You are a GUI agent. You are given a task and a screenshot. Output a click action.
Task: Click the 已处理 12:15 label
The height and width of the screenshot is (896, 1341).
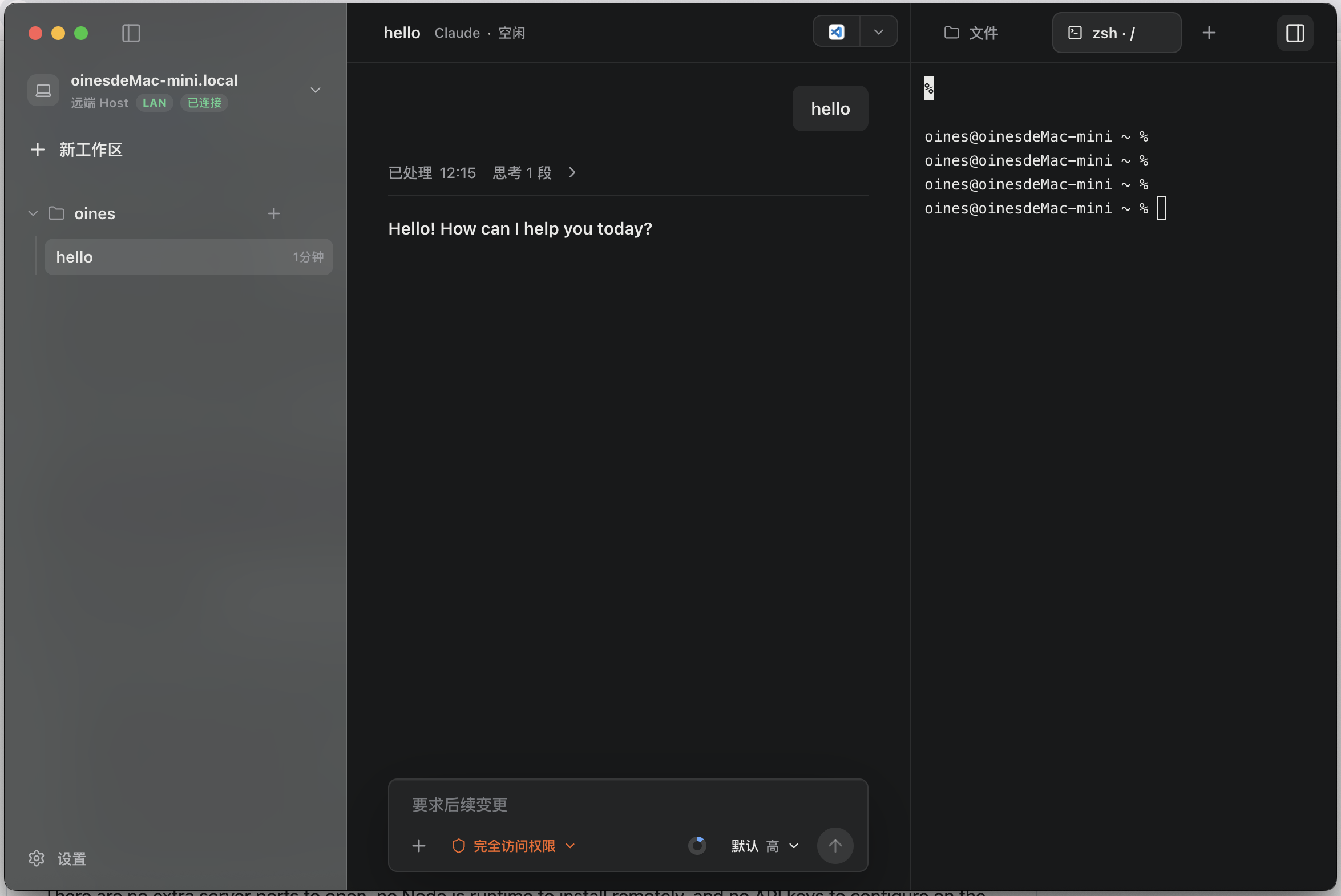432,172
